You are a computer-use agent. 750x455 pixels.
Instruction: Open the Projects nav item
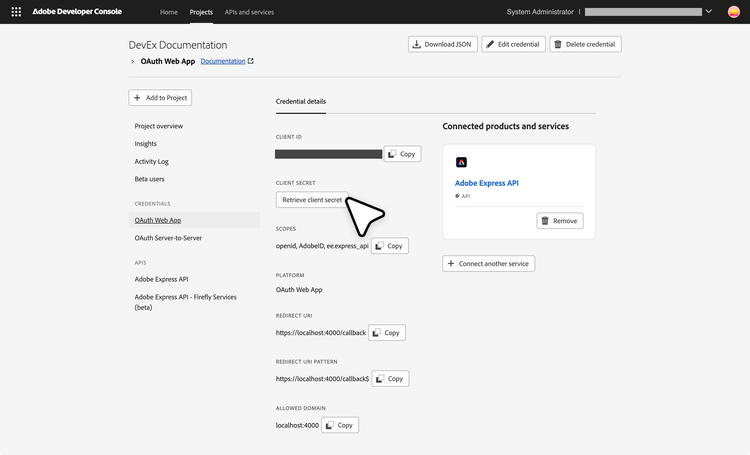click(201, 12)
